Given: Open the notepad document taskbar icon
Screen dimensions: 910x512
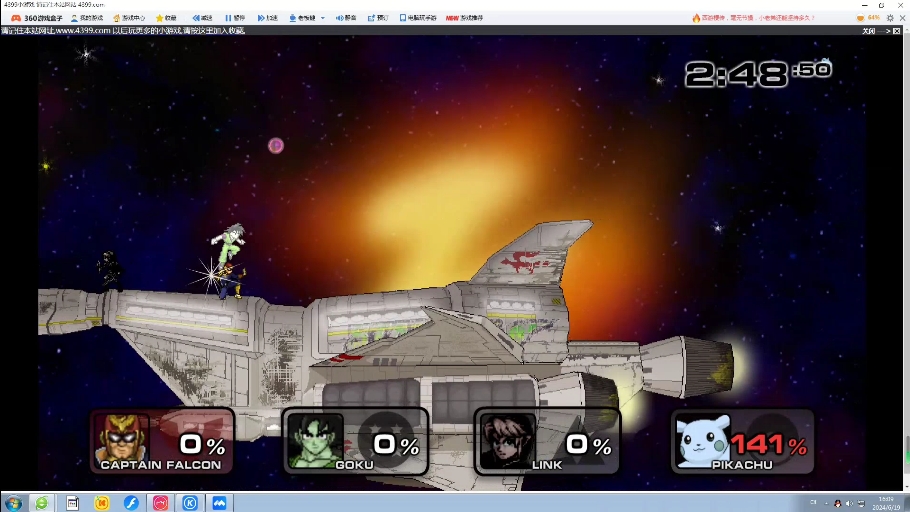Looking at the screenshot, I should 72,503.
